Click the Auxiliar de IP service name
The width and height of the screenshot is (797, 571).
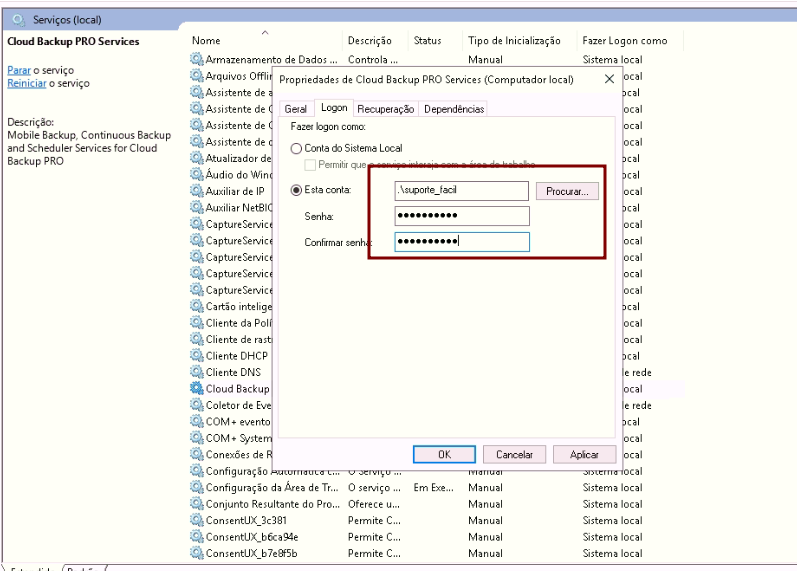coord(235,191)
